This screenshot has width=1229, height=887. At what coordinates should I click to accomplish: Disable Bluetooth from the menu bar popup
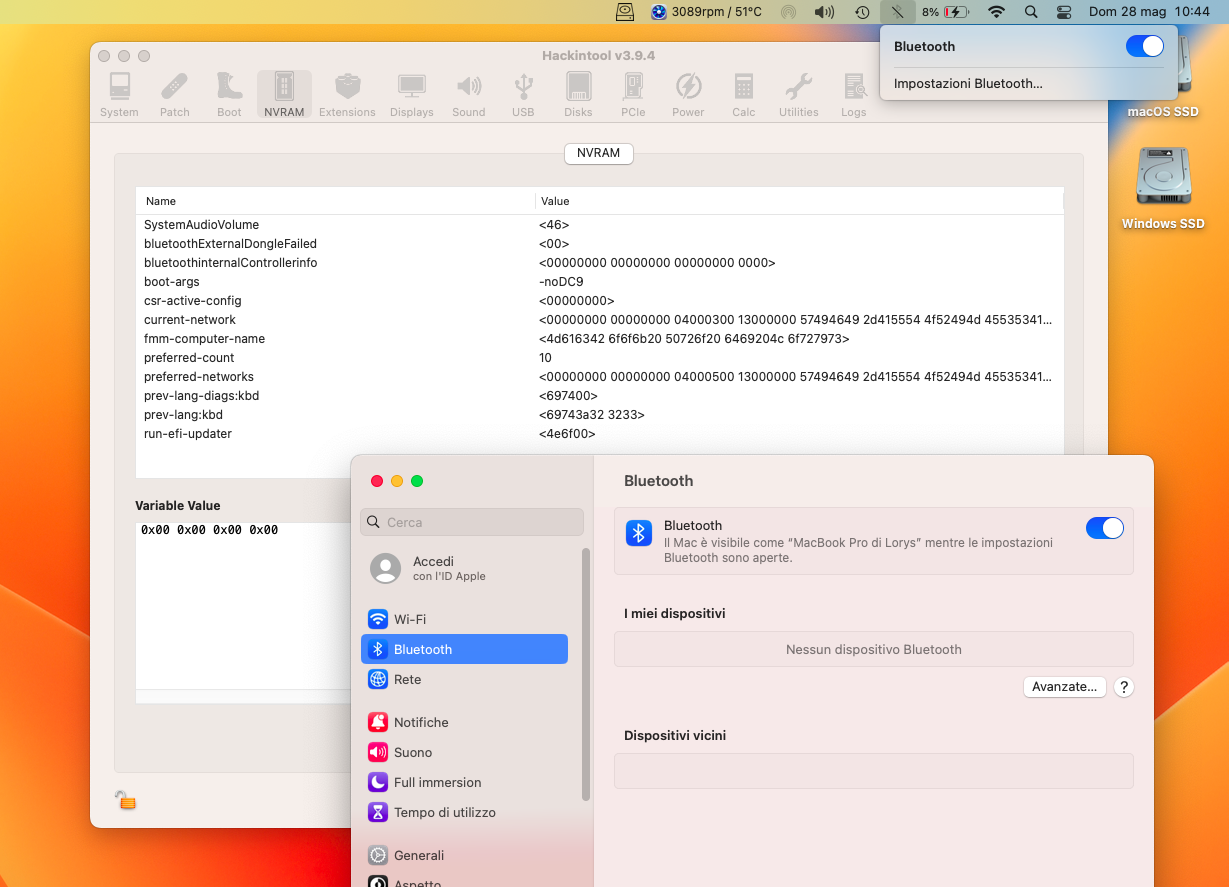click(1143, 46)
